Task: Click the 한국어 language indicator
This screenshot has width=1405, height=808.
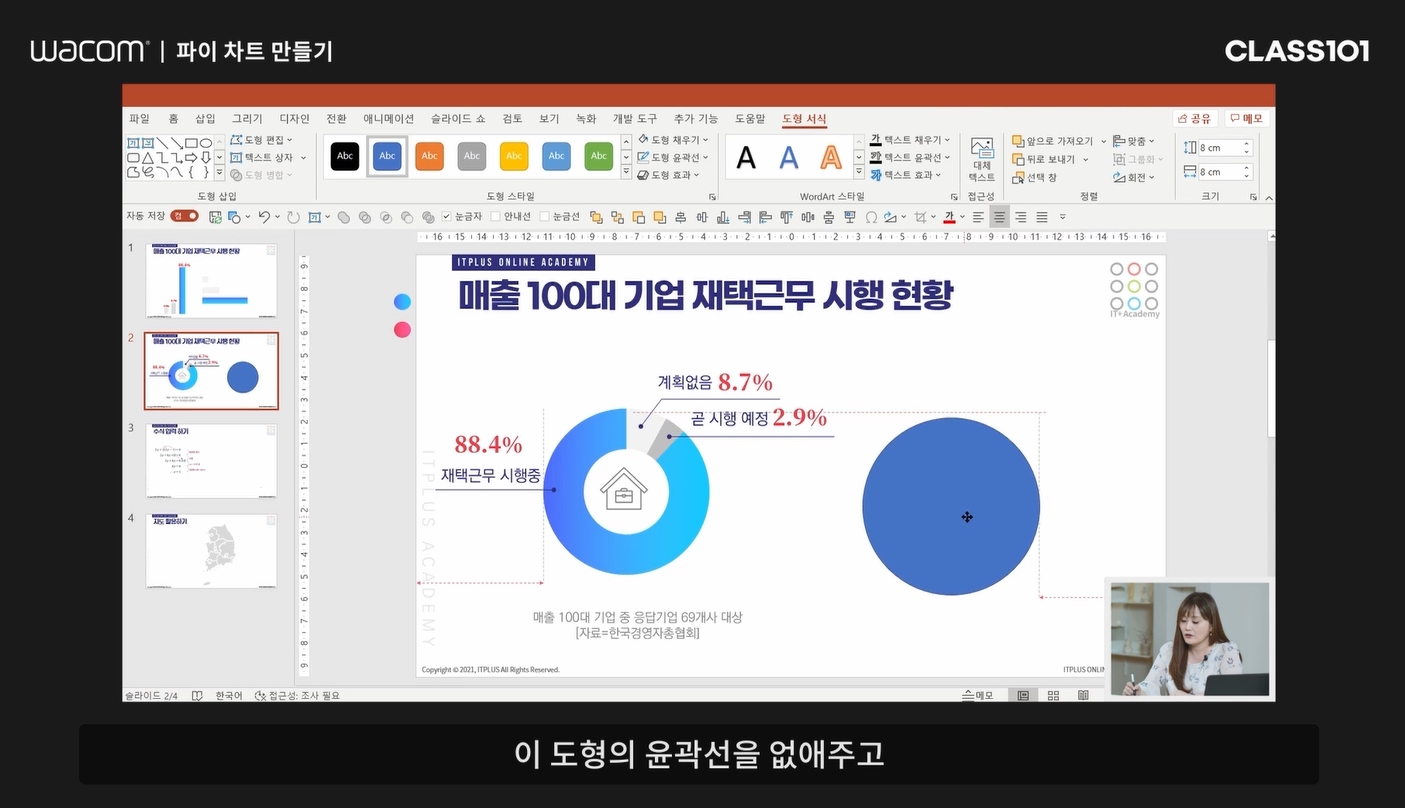Action: click(x=229, y=695)
